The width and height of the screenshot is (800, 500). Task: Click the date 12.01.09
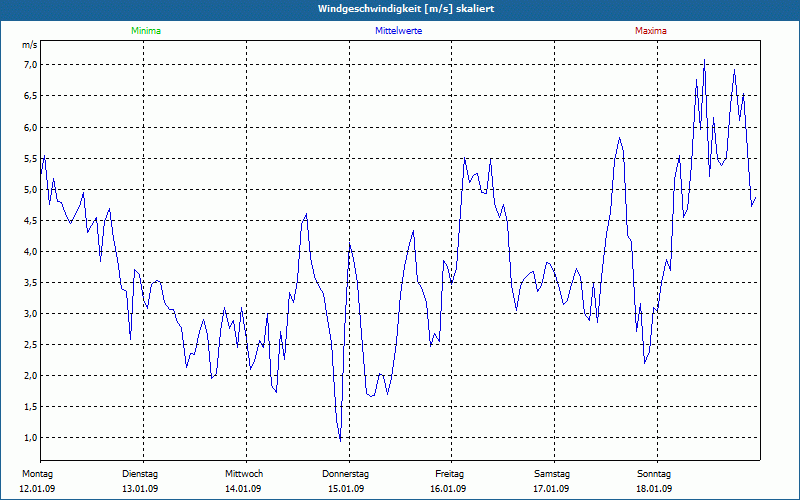[x=37, y=489]
